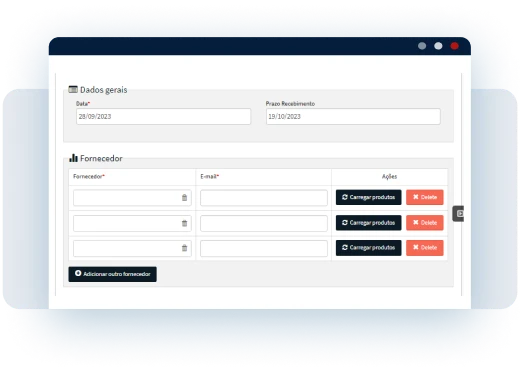Click the Fornecedor column header label

pyautogui.click(x=89, y=176)
